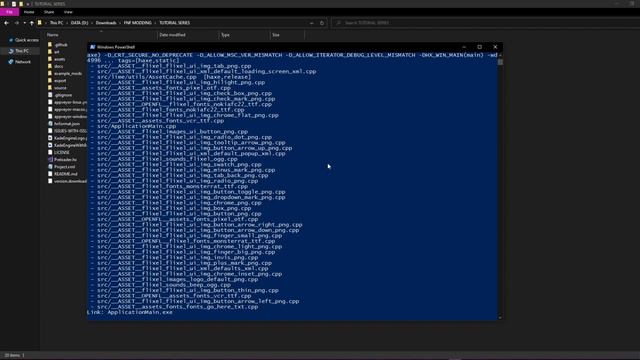This screenshot has width=640, height=360.
Task: Select the Project.xml file
Action: point(64,167)
